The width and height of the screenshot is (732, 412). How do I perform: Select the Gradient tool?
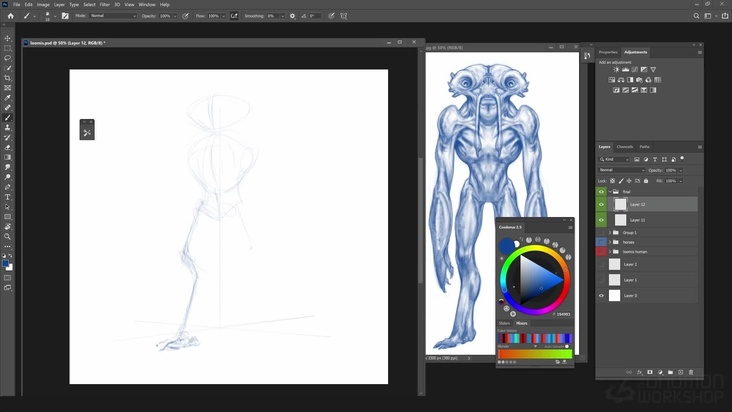(x=7, y=157)
